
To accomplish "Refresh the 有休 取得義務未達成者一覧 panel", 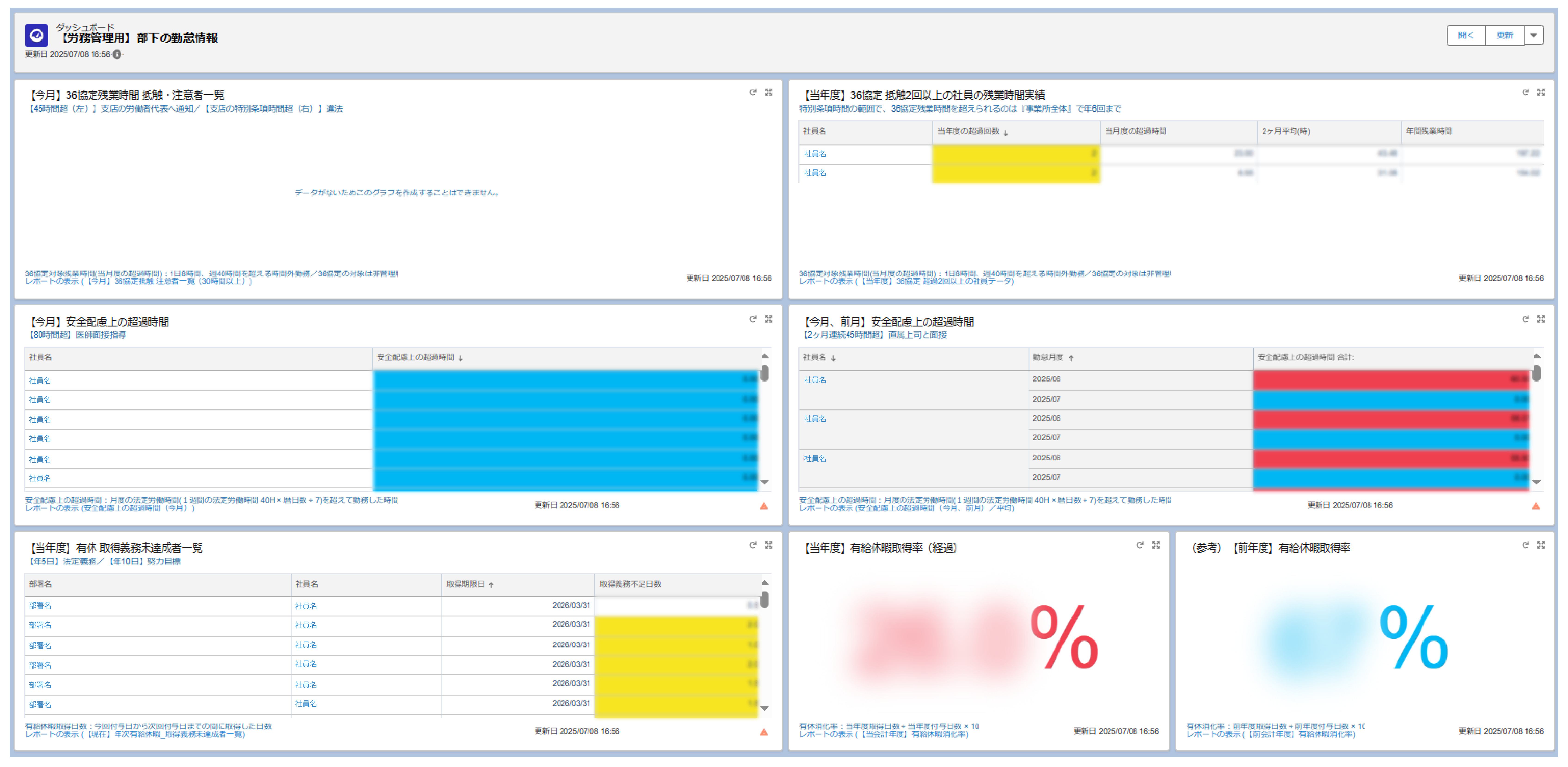I will 753,545.
